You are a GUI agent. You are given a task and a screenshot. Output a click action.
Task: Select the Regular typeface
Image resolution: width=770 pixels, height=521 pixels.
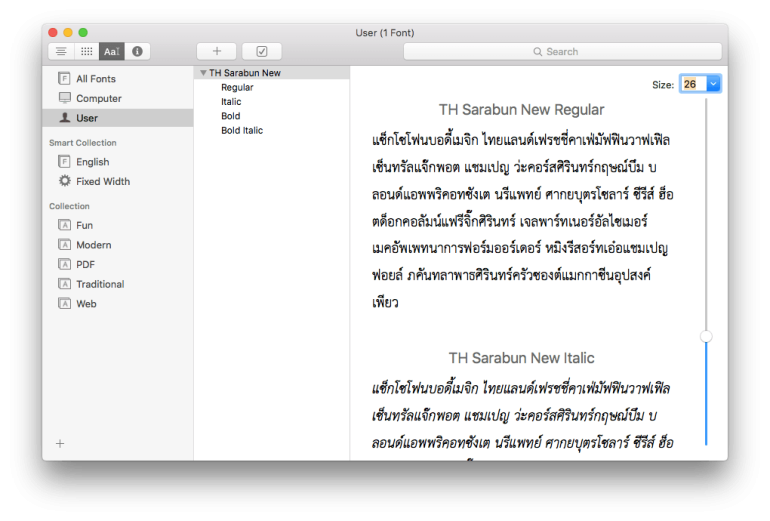point(237,87)
